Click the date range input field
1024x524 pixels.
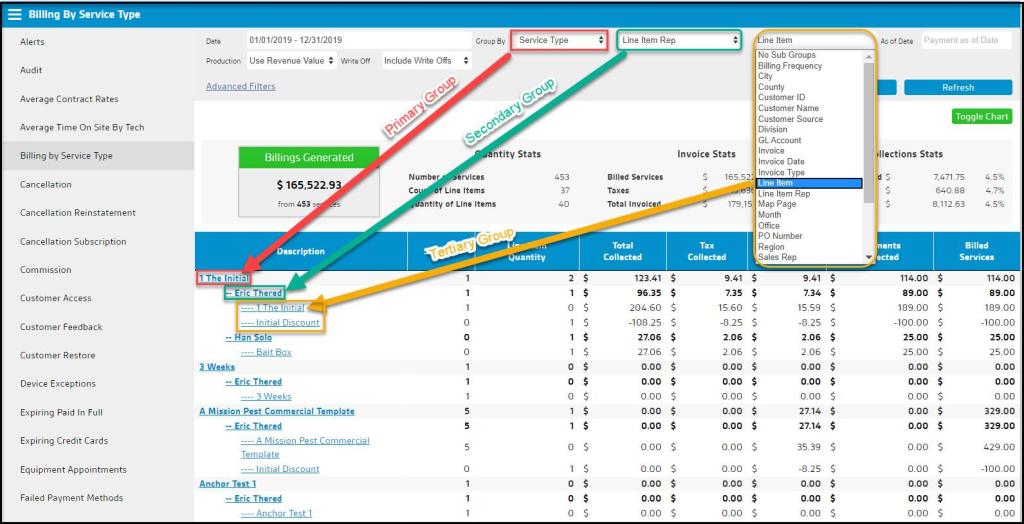pyautogui.click(x=357, y=40)
